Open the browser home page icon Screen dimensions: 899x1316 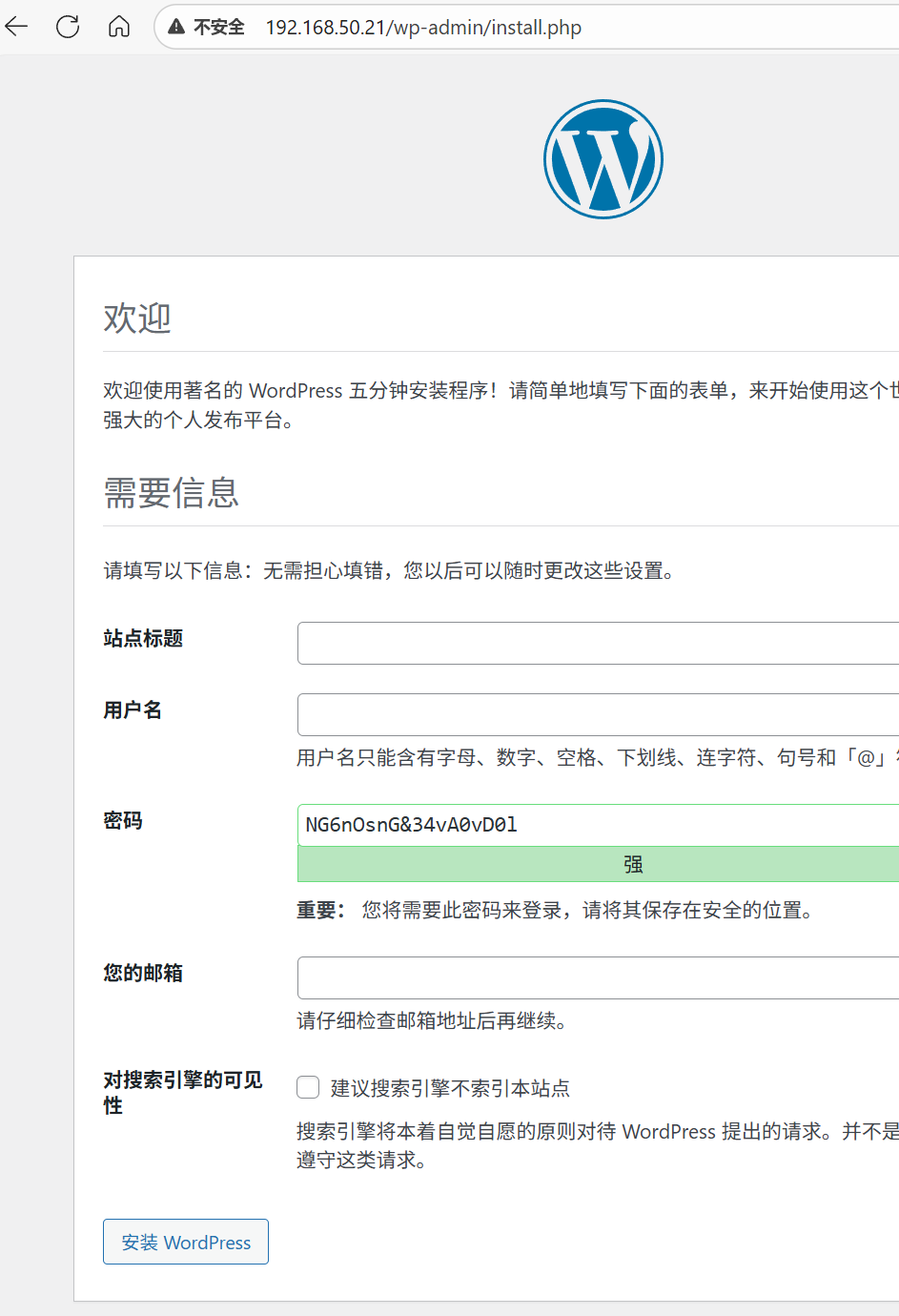(x=119, y=27)
